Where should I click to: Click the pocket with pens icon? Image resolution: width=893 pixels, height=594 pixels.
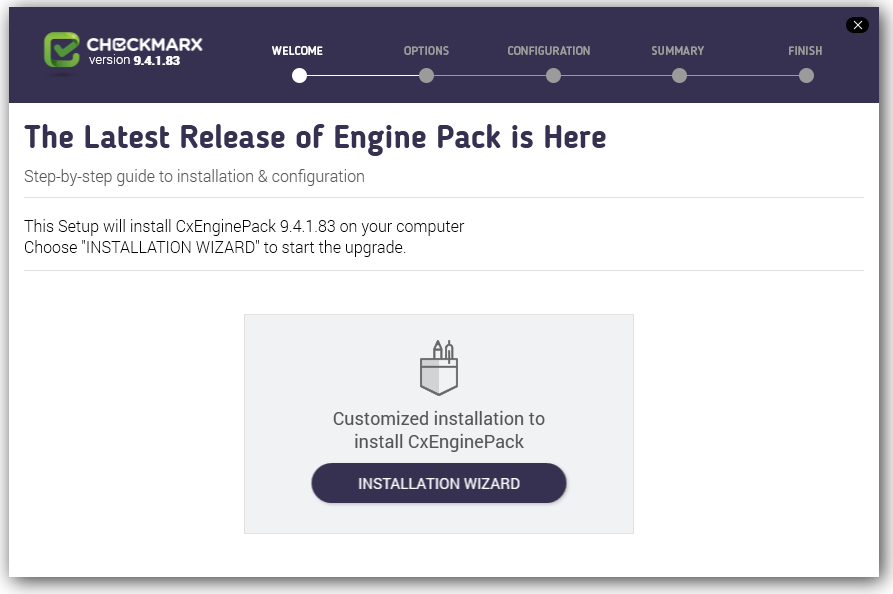pos(439,367)
